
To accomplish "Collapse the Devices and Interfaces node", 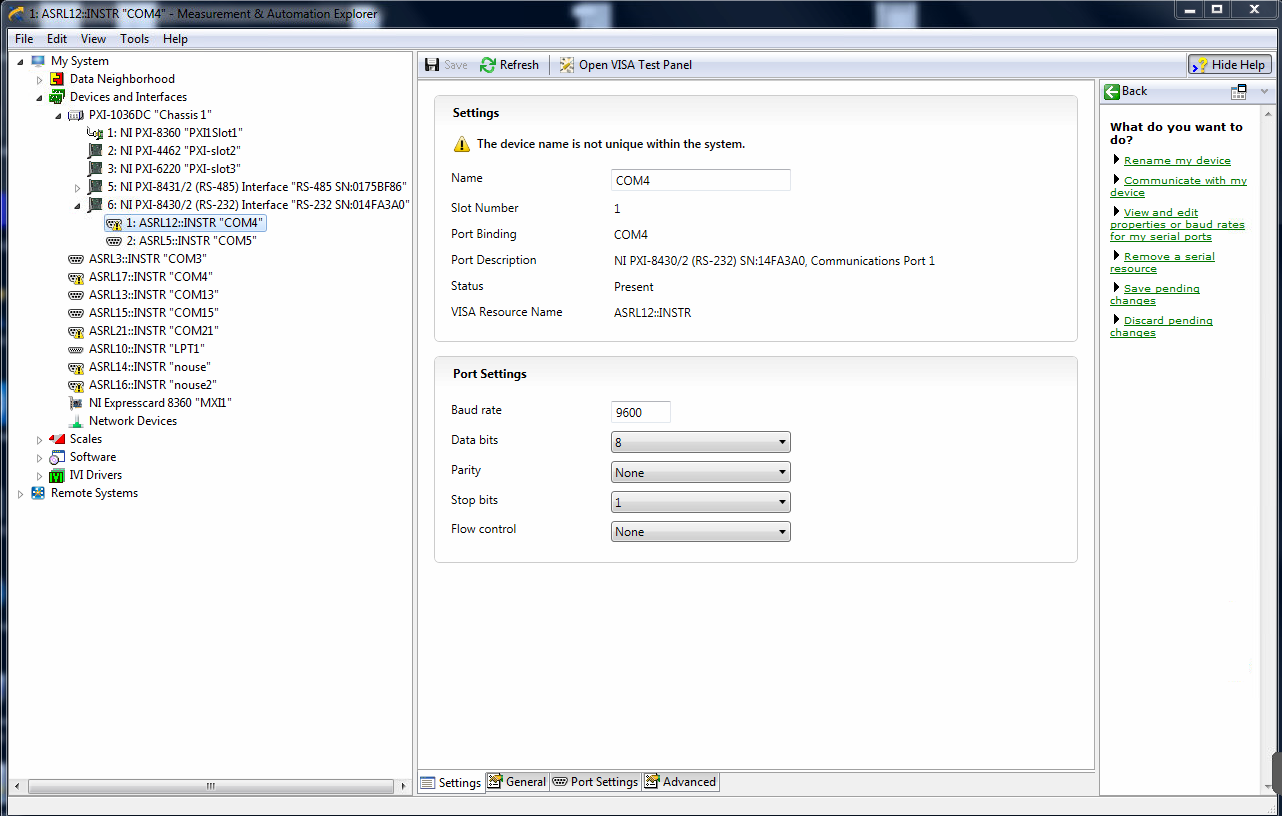I will 40,98.
